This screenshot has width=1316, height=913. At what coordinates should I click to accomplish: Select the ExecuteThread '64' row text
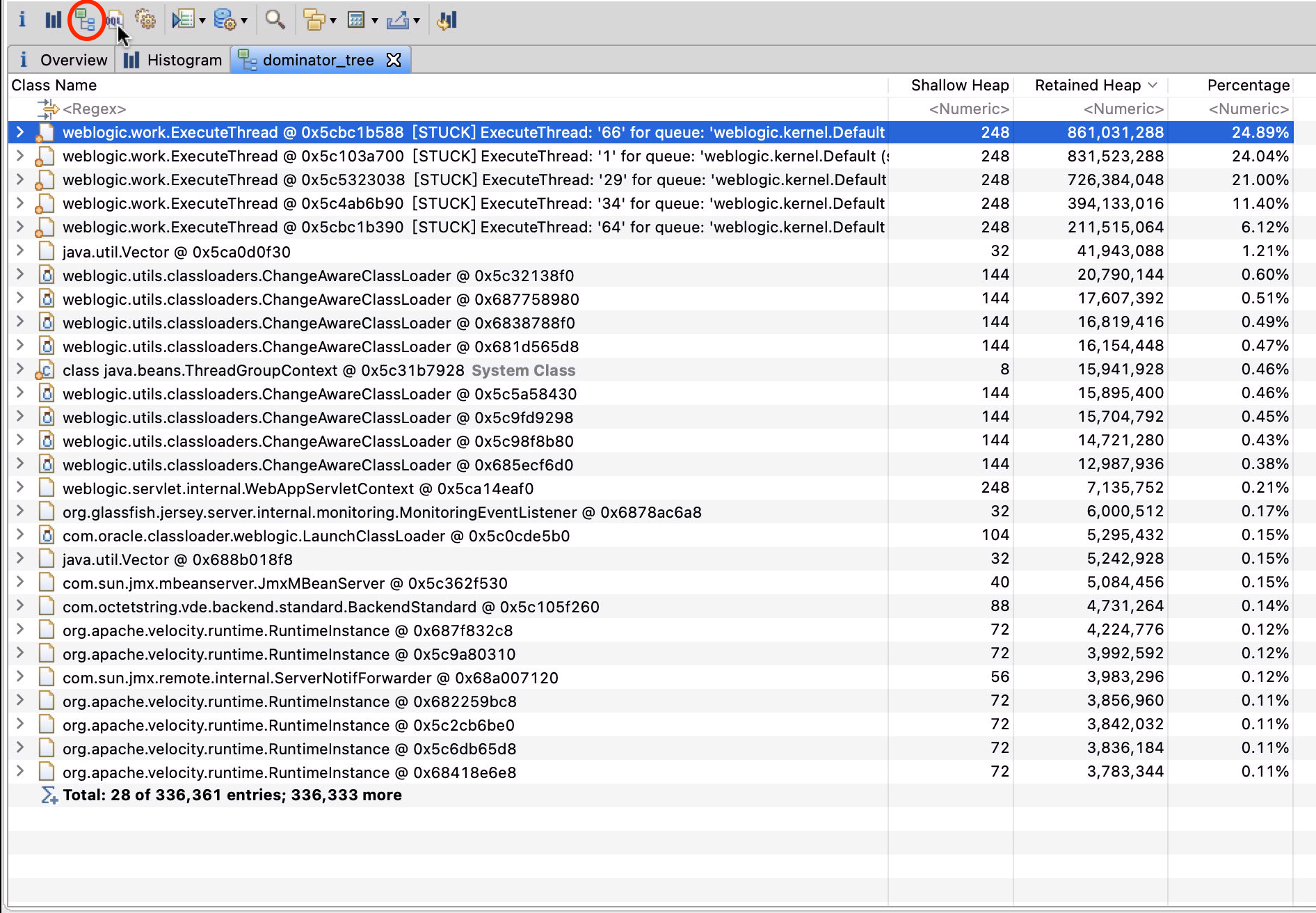[474, 227]
